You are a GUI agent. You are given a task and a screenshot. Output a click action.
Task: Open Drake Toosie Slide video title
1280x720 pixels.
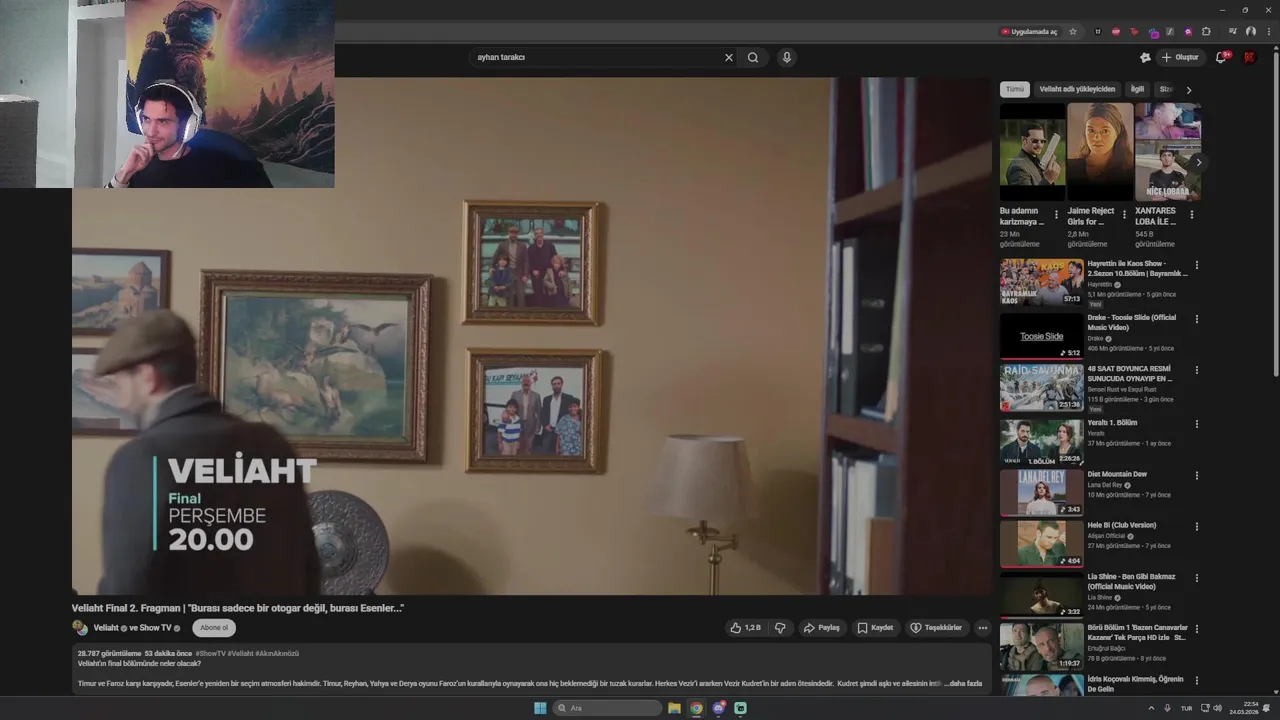pyautogui.click(x=1131, y=322)
